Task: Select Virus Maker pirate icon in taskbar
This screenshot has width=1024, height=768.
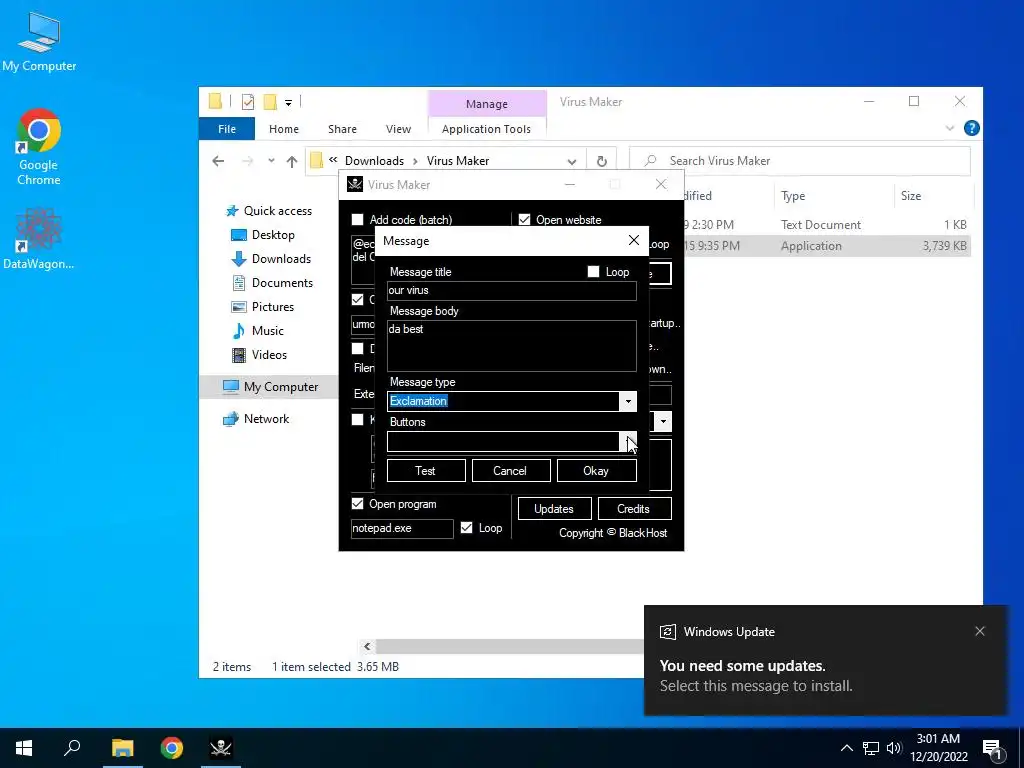Action: click(x=221, y=748)
